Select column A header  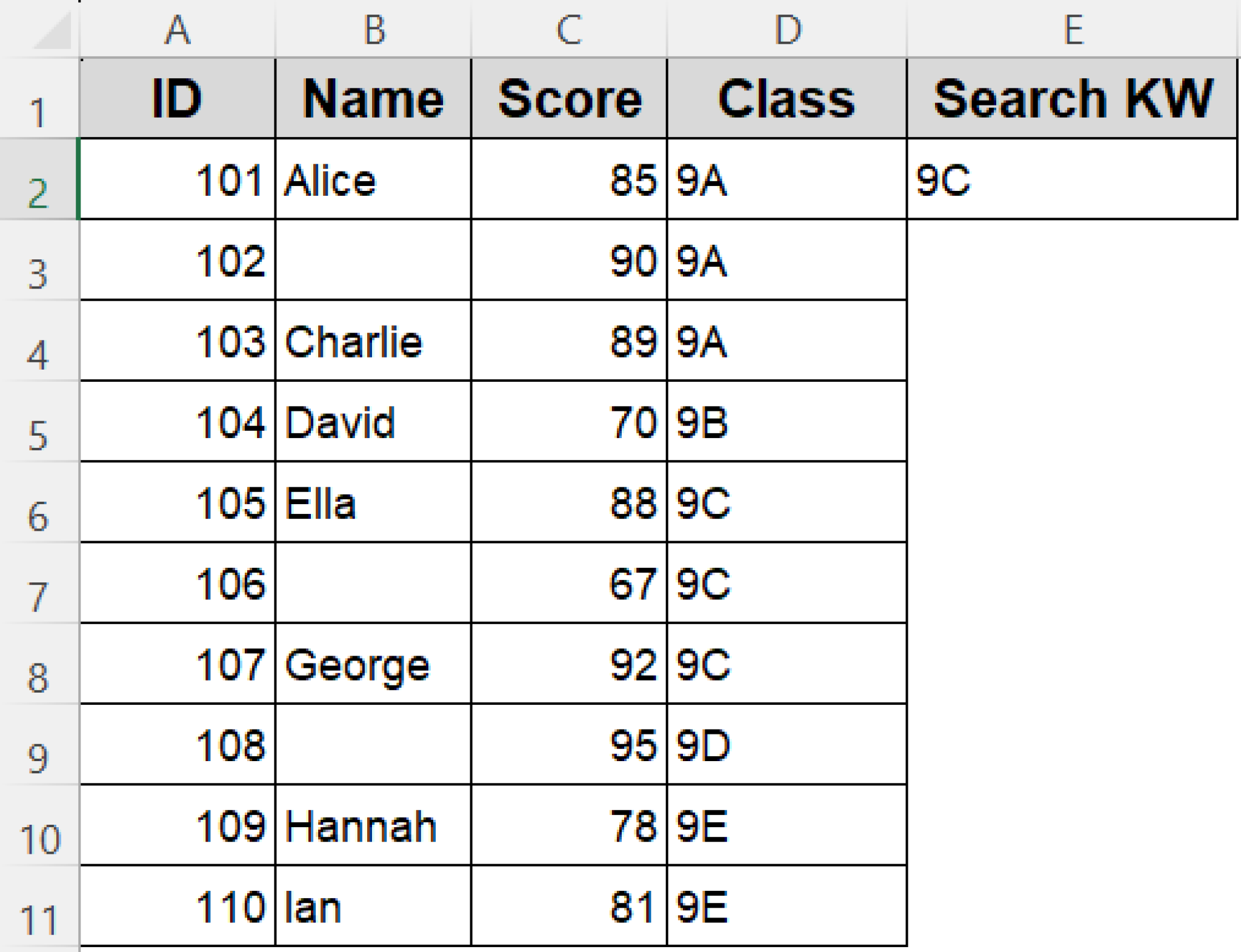(177, 29)
